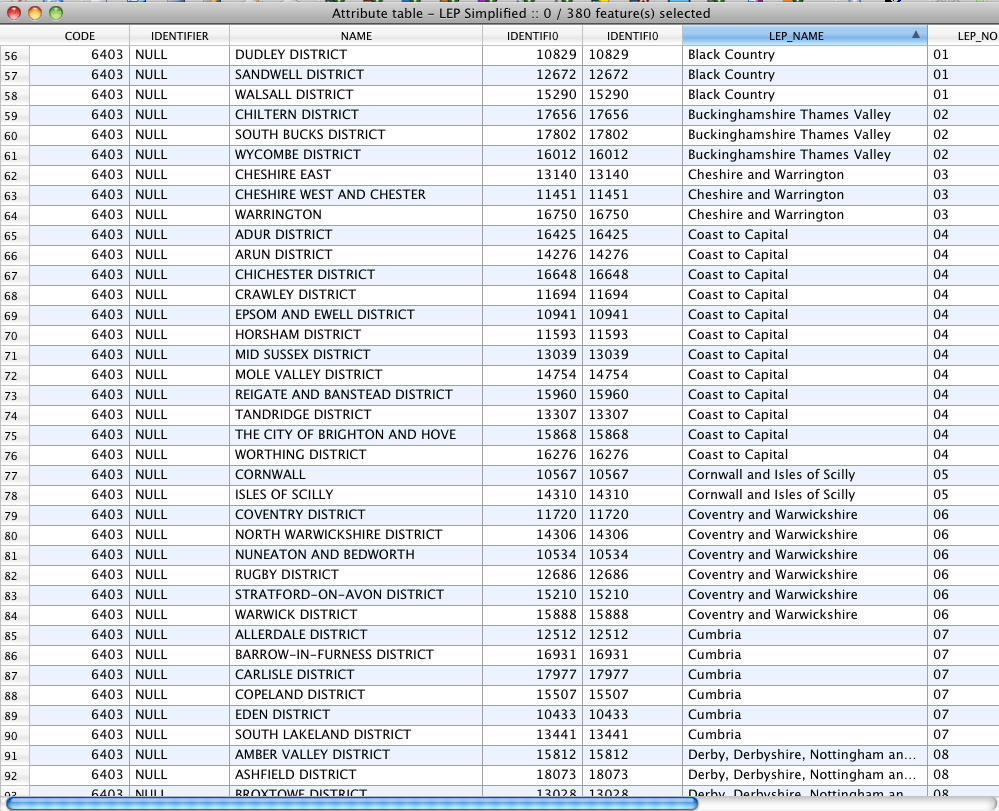Click the ISLES OF SCILLY cell
The width and height of the screenshot is (999, 811).
[284, 495]
